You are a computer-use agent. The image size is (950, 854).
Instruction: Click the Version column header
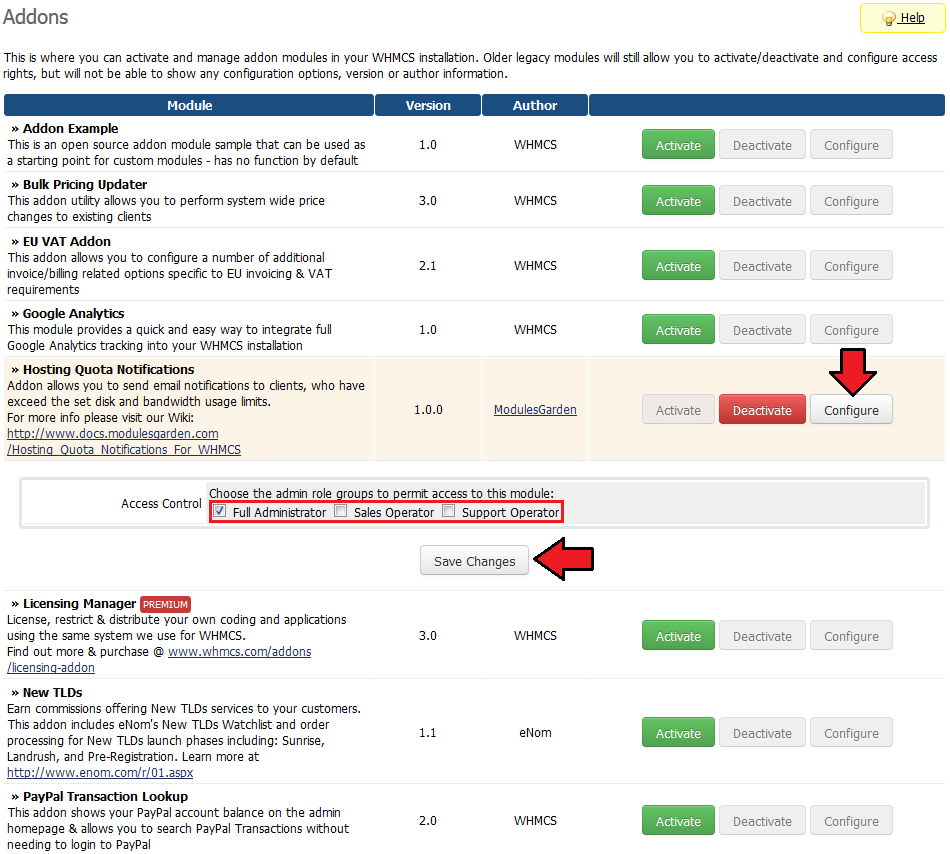pos(428,105)
